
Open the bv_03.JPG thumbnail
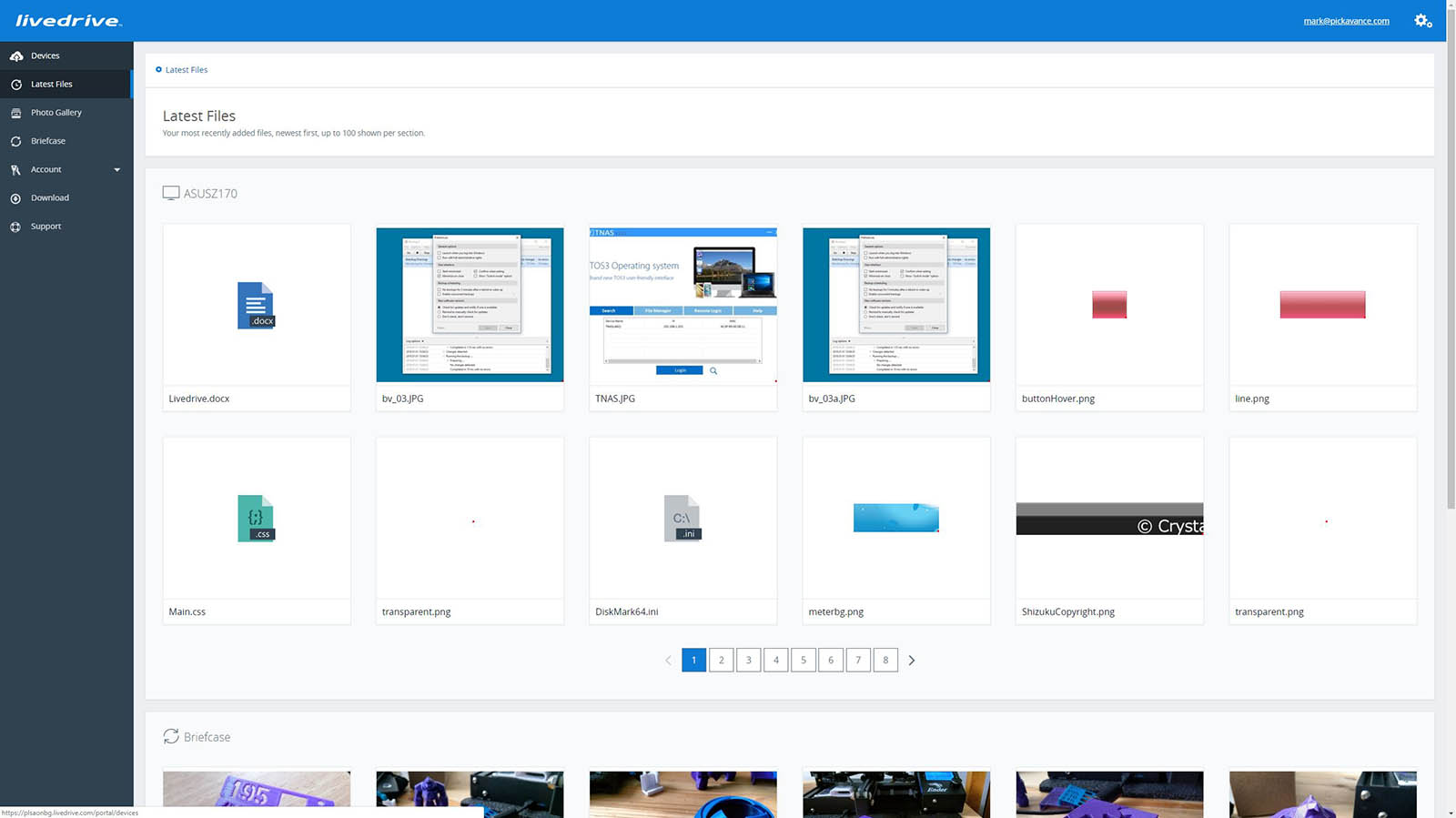click(x=470, y=305)
